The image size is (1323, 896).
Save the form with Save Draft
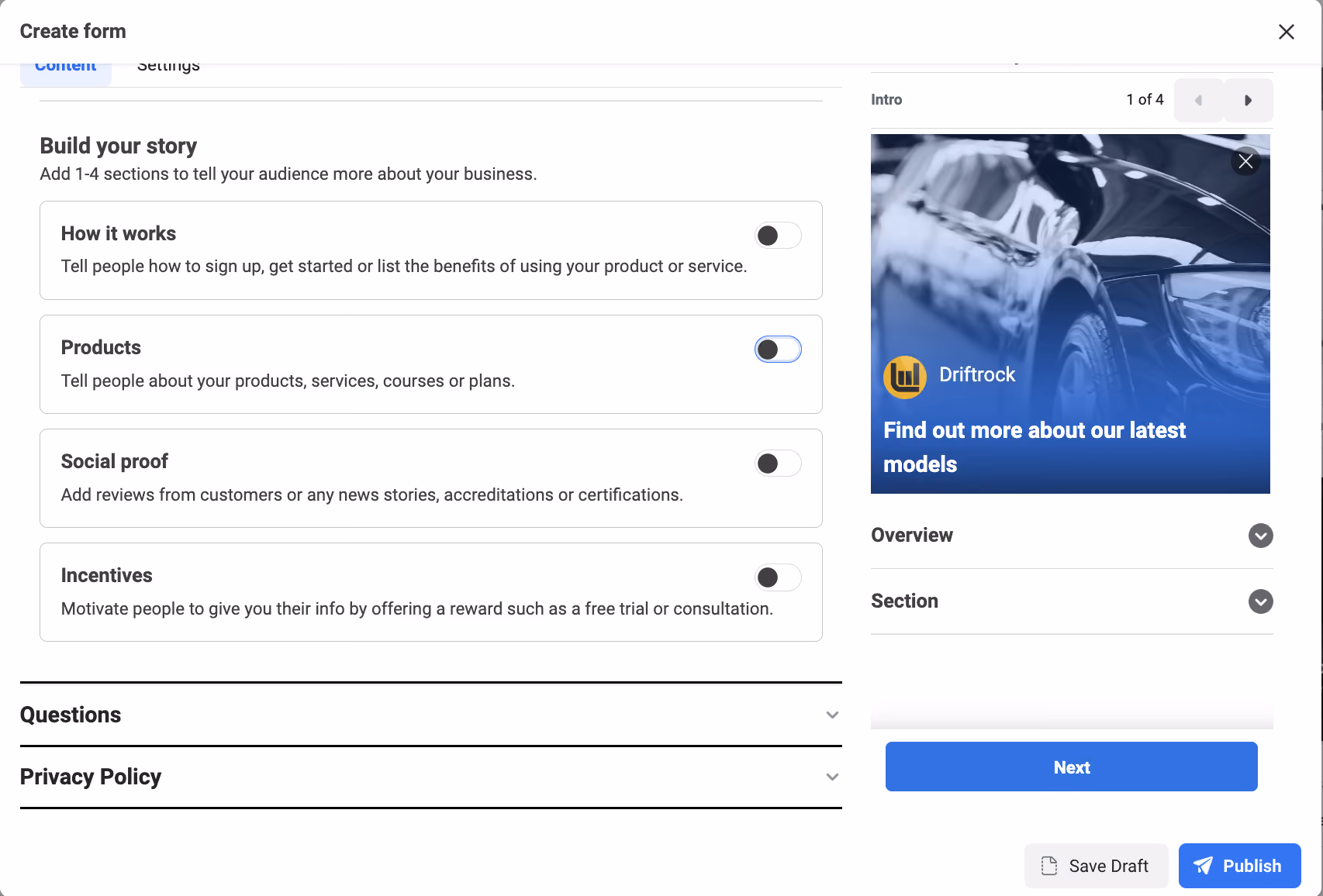1097,866
